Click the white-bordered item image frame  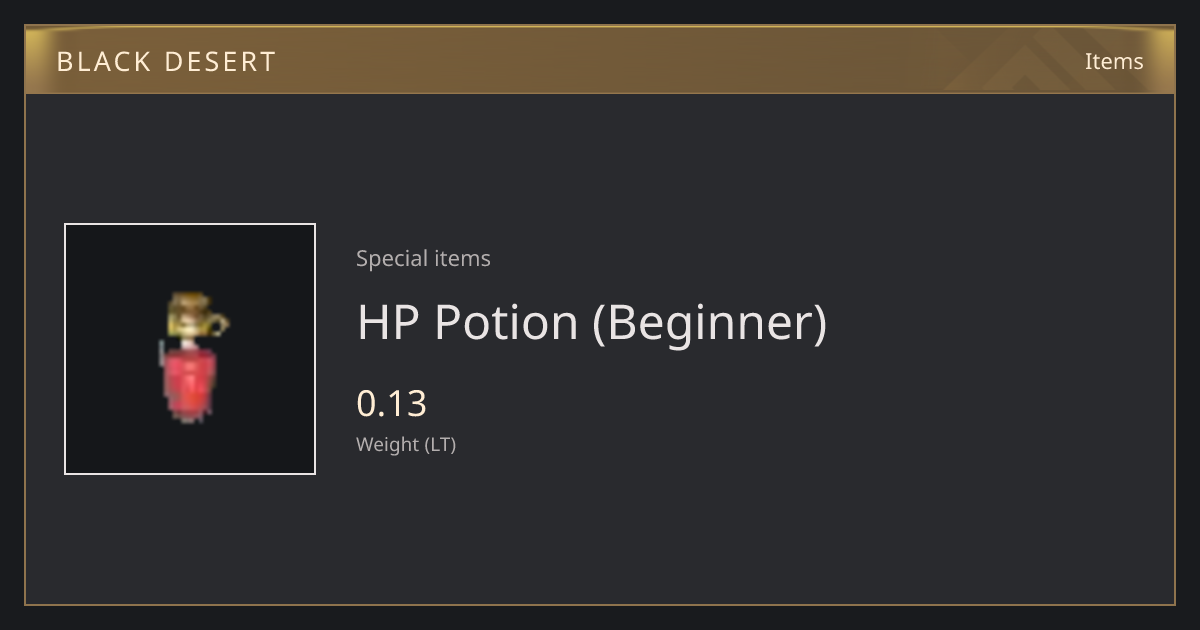[190, 349]
